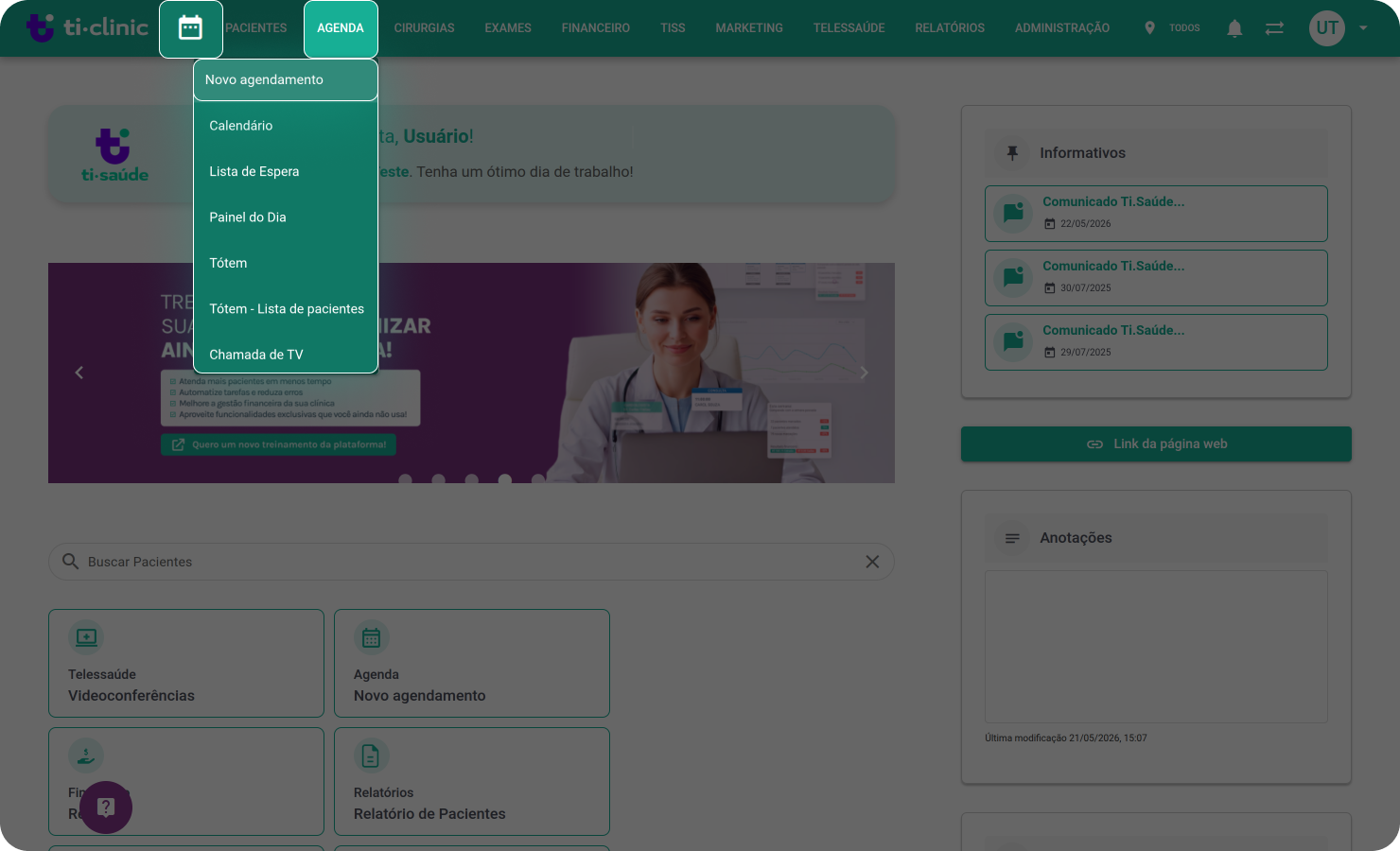
Task: Click the Última modificação timestamp text
Action: click(x=1066, y=738)
